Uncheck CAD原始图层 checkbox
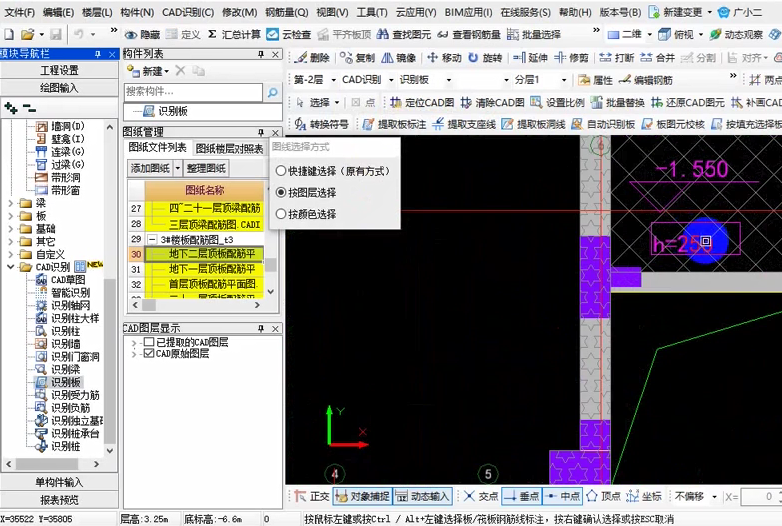 (x=148, y=353)
